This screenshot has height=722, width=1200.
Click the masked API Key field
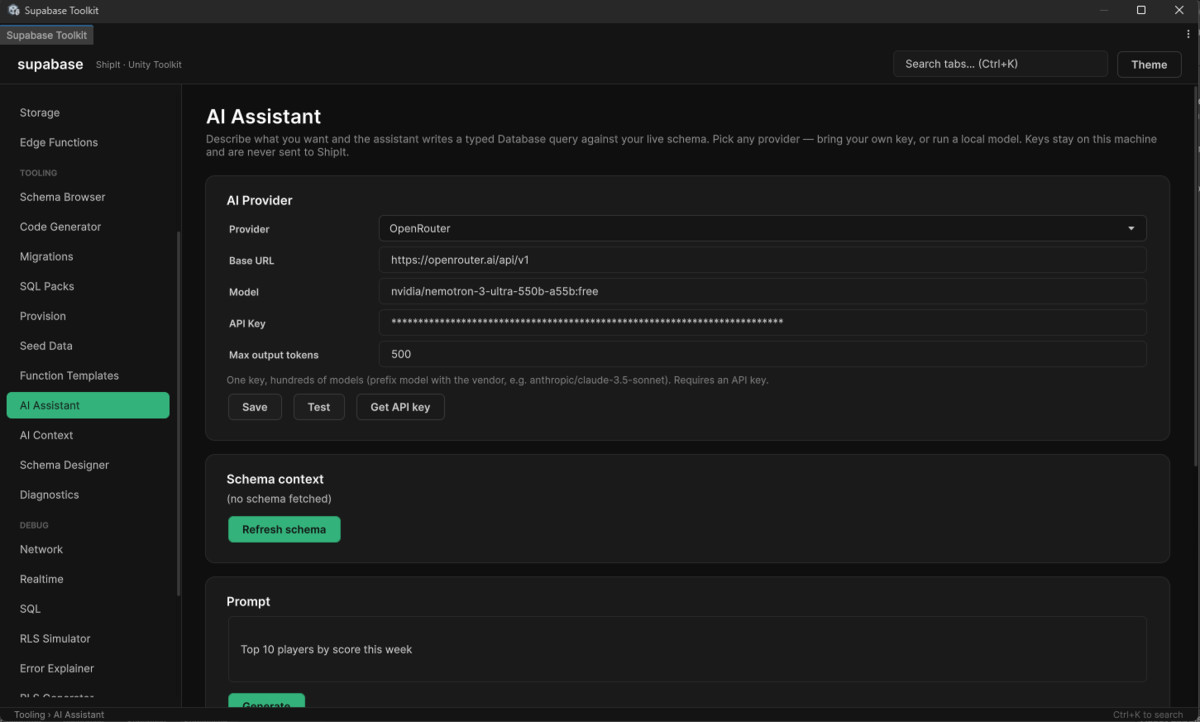762,323
